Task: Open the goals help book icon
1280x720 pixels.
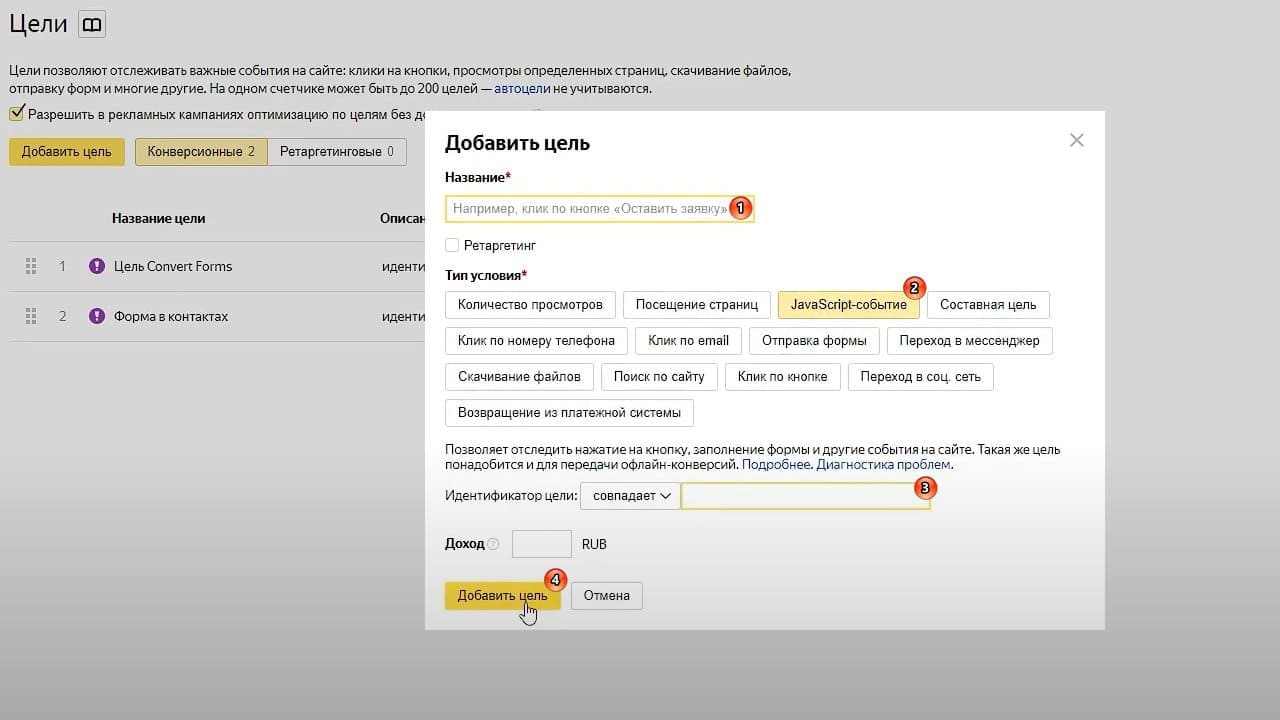Action: point(91,25)
